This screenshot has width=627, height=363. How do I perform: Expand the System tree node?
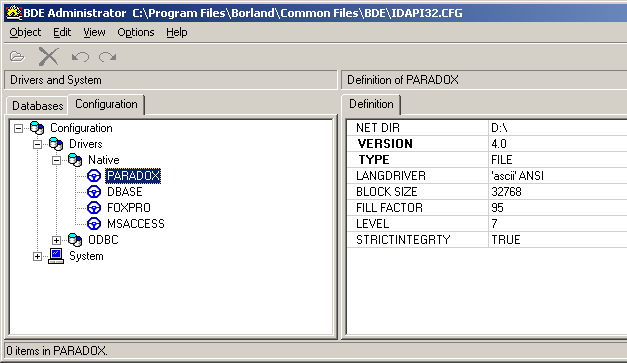coord(37,256)
